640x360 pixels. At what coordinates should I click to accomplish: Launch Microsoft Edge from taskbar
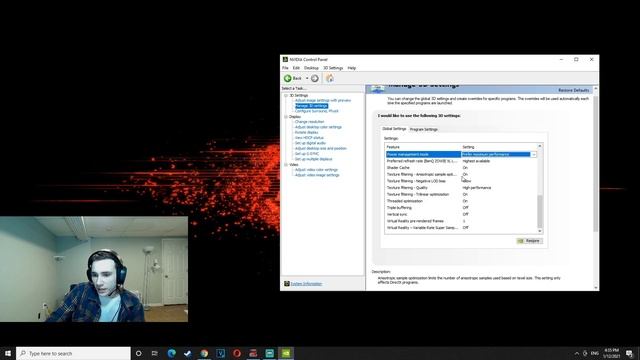[x=171, y=353]
